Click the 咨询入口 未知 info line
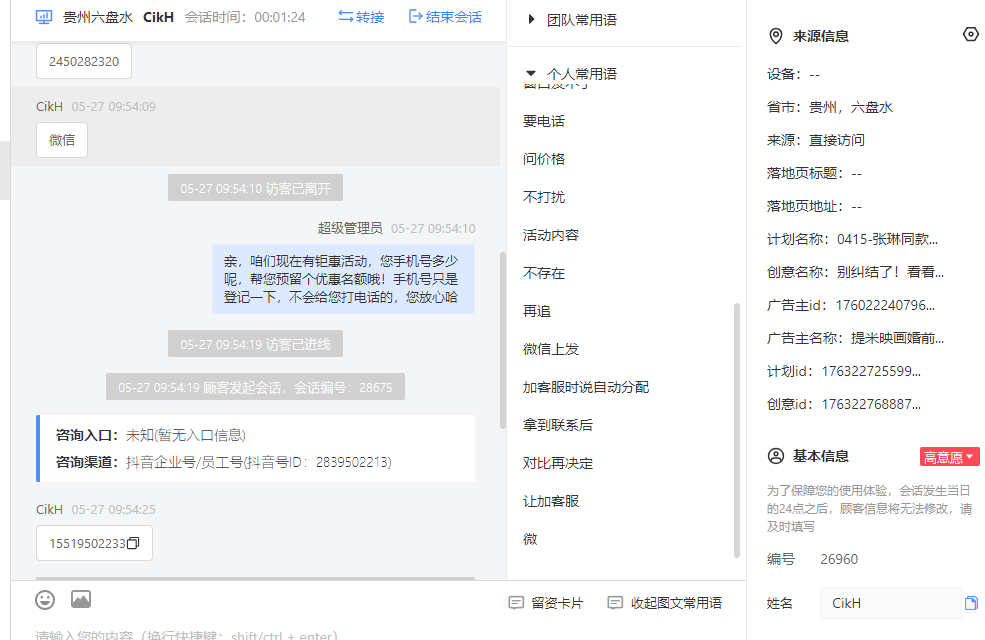This screenshot has height=640, width=985. pyautogui.click(x=151, y=435)
